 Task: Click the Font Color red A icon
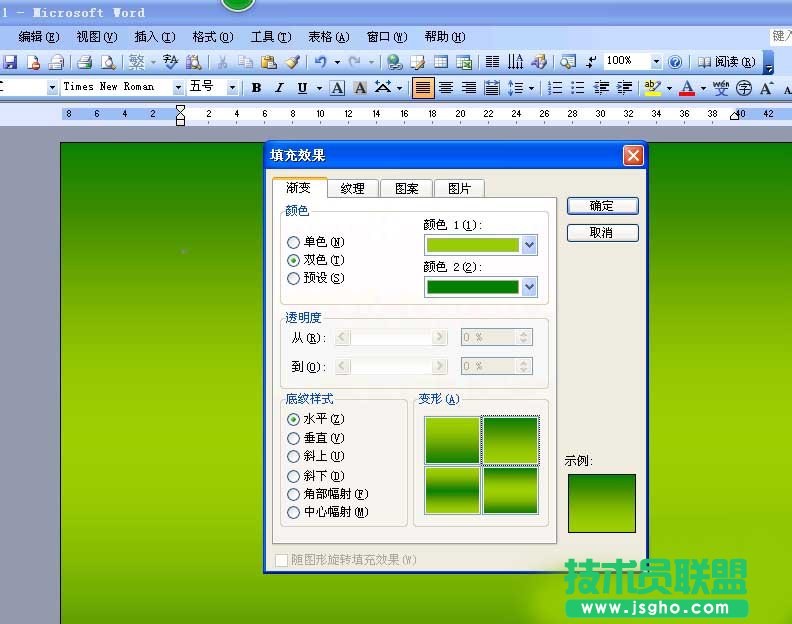tap(687, 88)
